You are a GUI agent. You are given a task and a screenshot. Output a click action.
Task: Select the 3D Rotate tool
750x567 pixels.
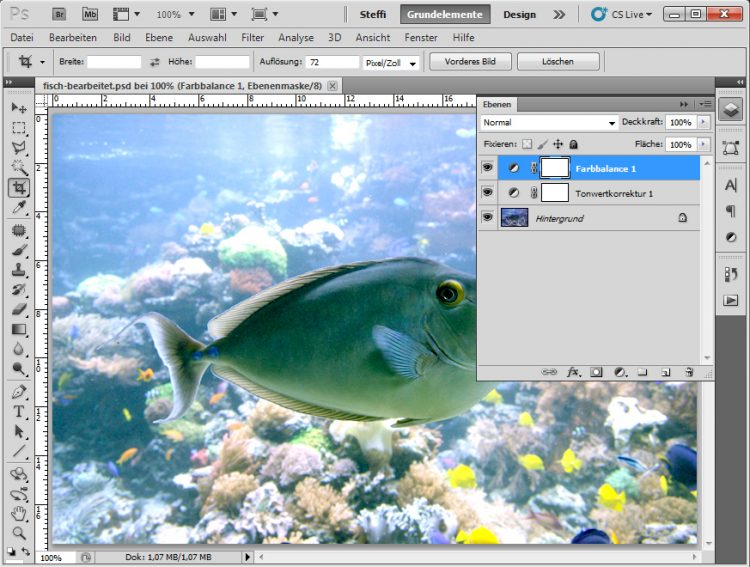tap(19, 474)
